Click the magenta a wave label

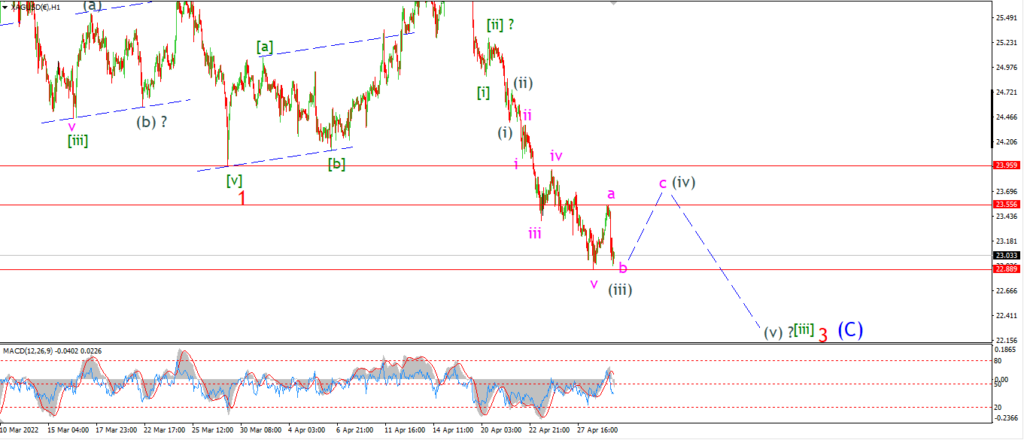coord(611,193)
